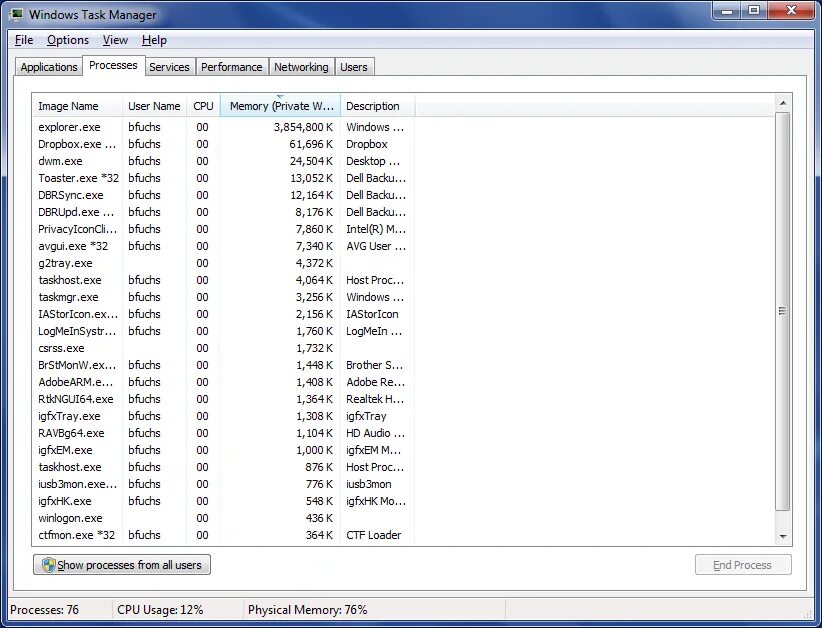The height and width of the screenshot is (628, 822).
Task: Click the vertical scrollbar thumb
Action: 783,311
